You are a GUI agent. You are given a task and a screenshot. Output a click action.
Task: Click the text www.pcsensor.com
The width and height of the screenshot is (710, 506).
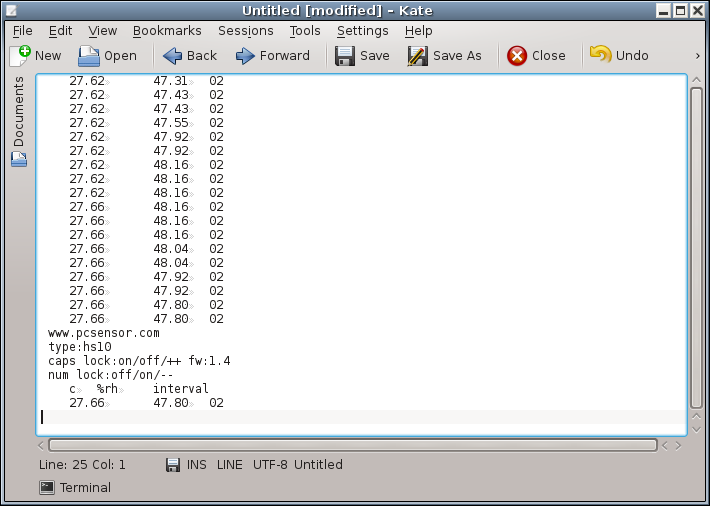click(x=104, y=333)
